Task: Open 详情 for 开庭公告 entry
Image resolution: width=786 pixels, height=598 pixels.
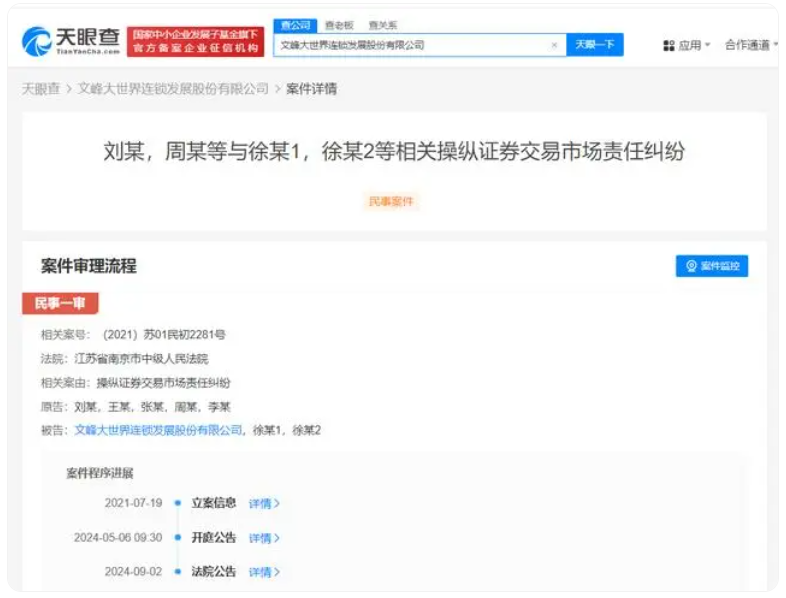Action: (x=264, y=538)
